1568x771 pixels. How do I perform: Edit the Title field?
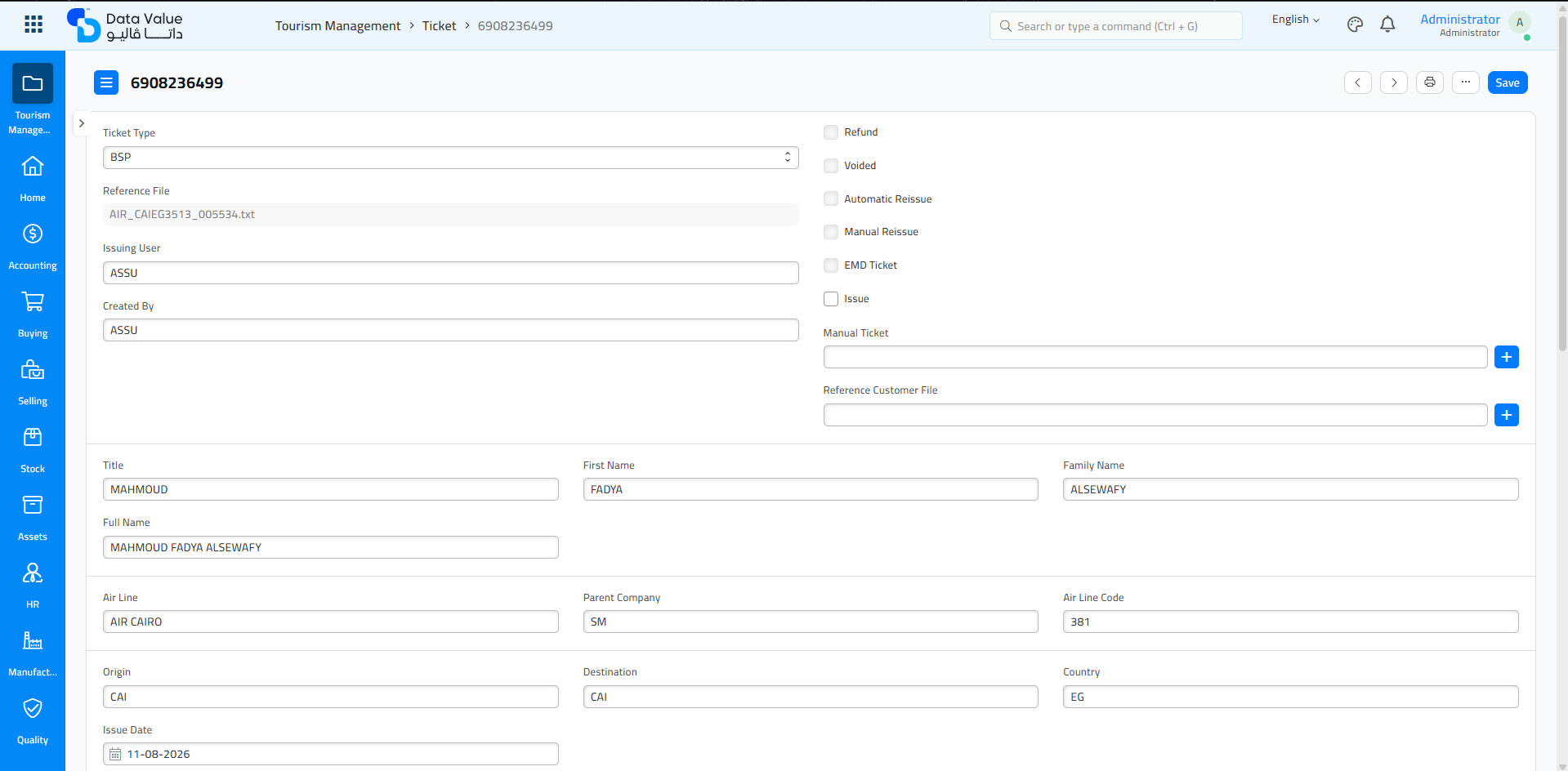pyautogui.click(x=331, y=489)
